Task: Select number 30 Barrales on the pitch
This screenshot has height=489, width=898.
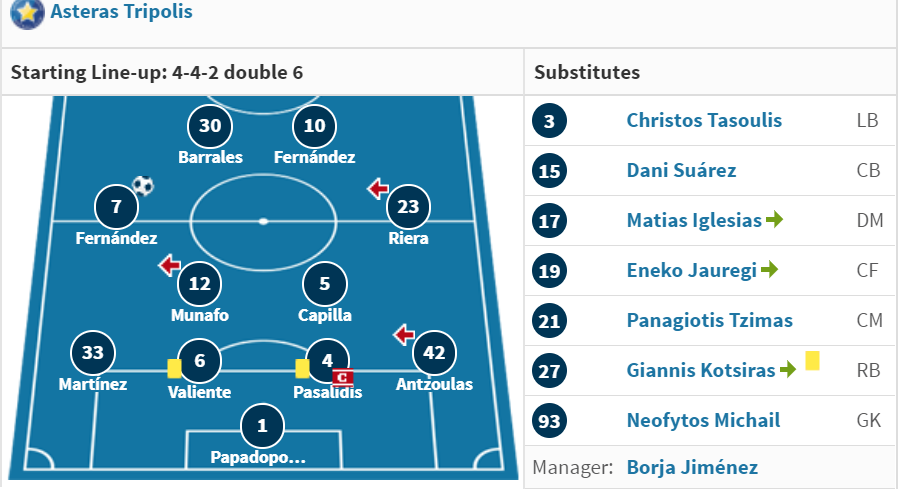Action: 210,136
